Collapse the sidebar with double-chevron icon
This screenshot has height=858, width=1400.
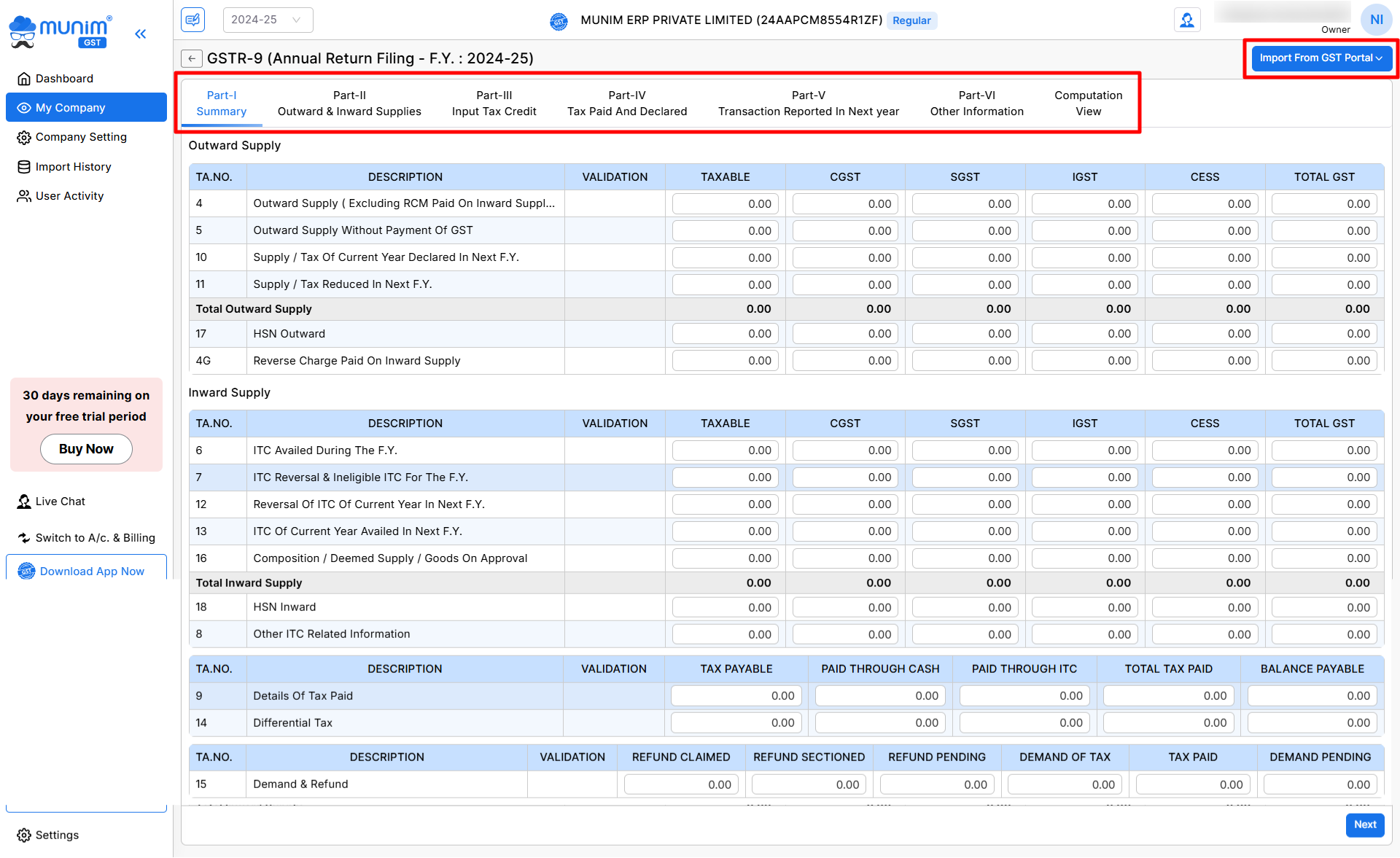(x=141, y=34)
